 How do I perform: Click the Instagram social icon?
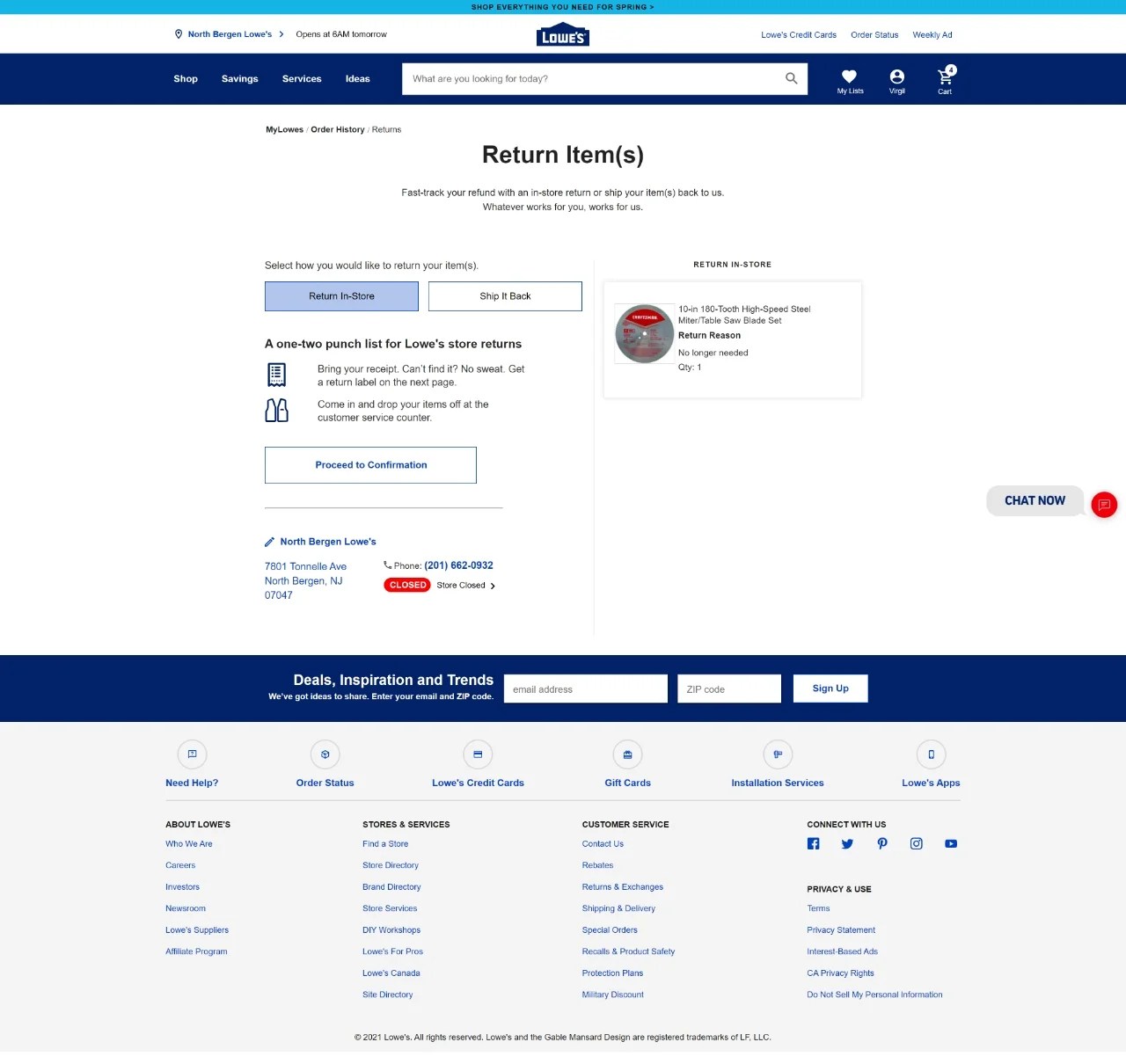916,843
